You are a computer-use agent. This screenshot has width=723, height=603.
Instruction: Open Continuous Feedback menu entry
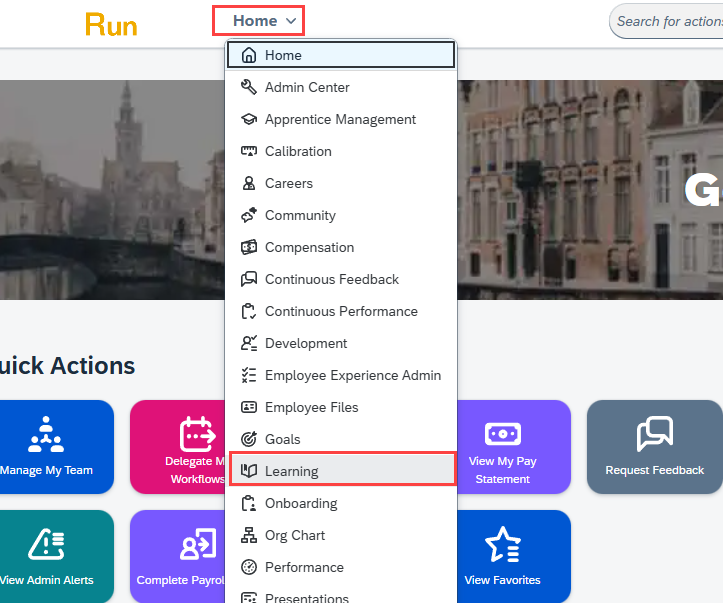coord(331,279)
